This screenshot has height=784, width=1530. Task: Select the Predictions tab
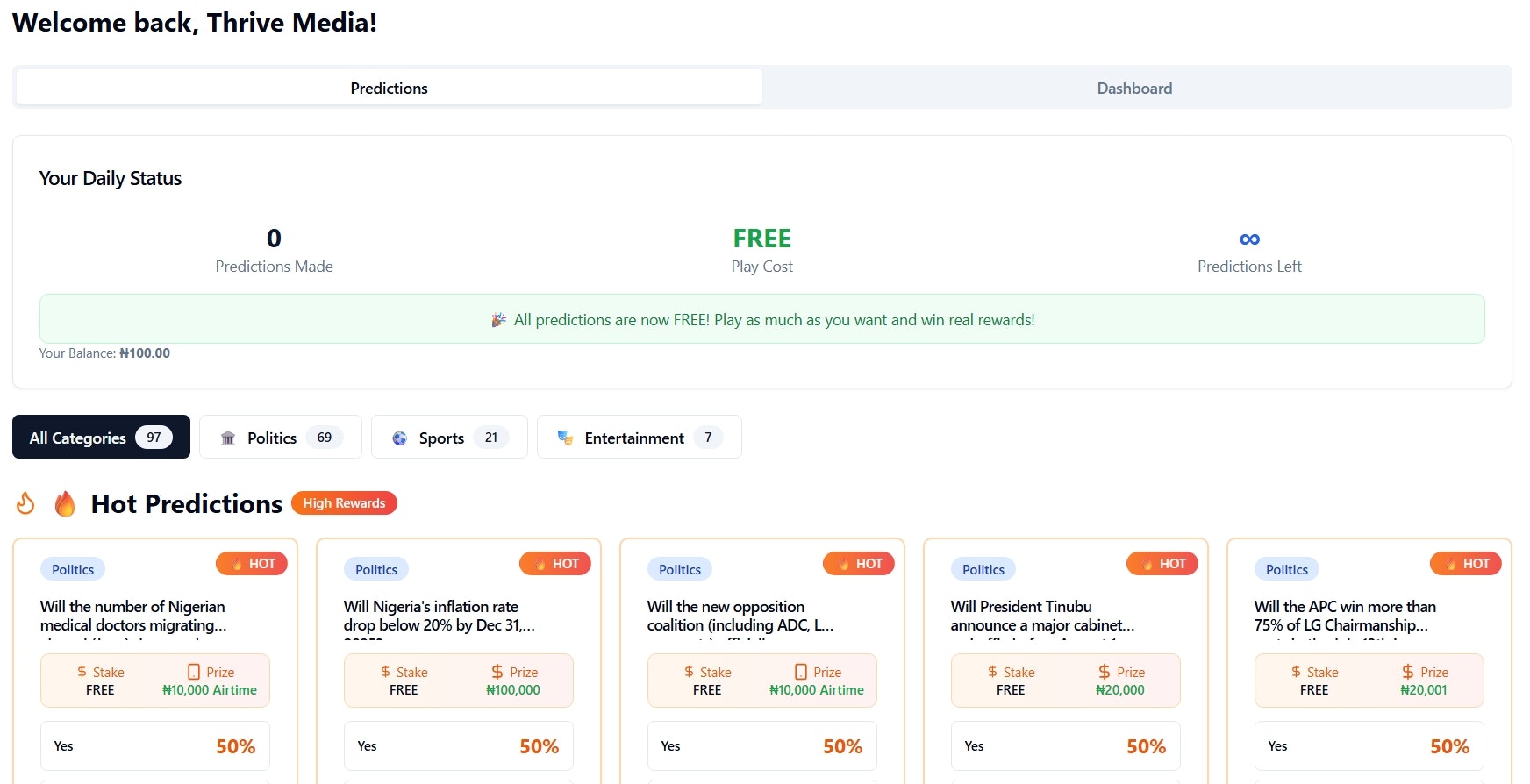[389, 88]
